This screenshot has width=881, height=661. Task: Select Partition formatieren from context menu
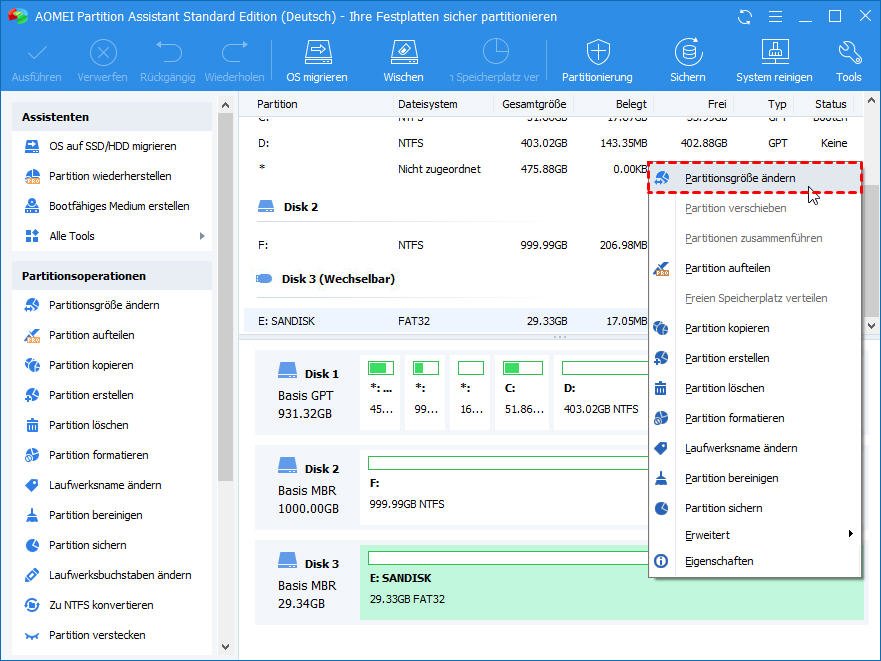(734, 418)
